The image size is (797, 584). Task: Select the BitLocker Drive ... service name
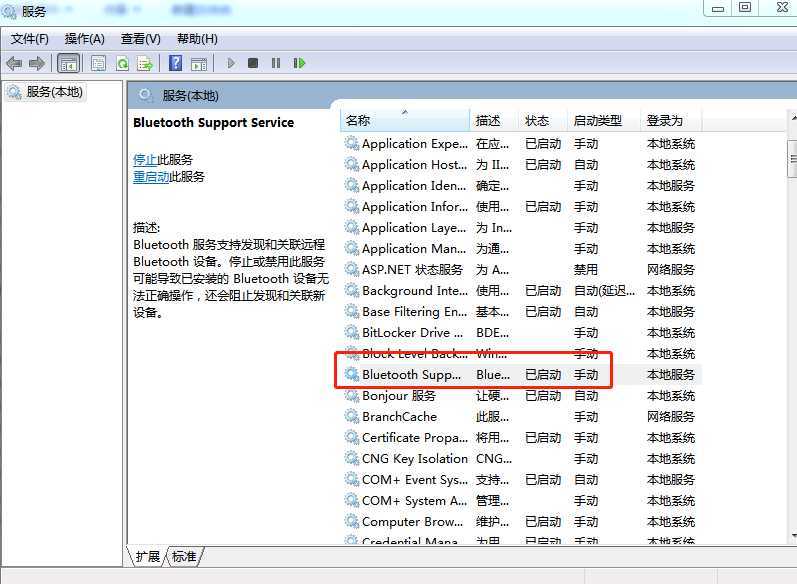pos(412,333)
